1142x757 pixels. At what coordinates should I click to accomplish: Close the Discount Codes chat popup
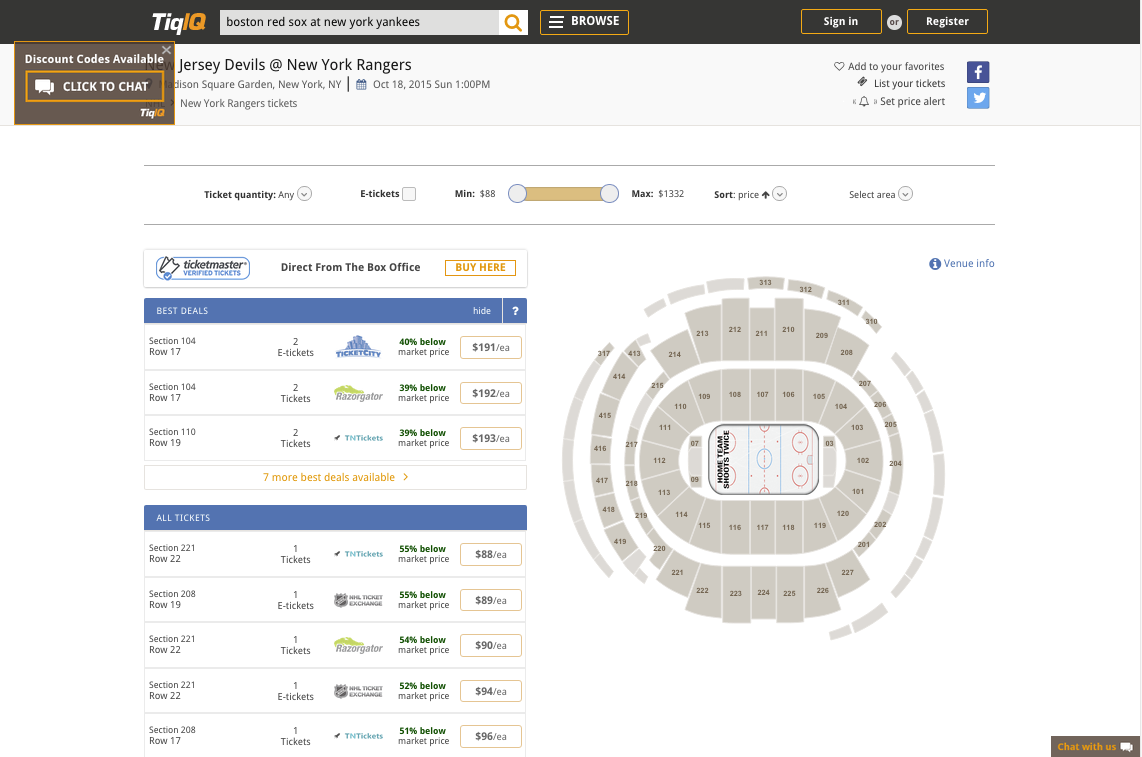coord(166,49)
